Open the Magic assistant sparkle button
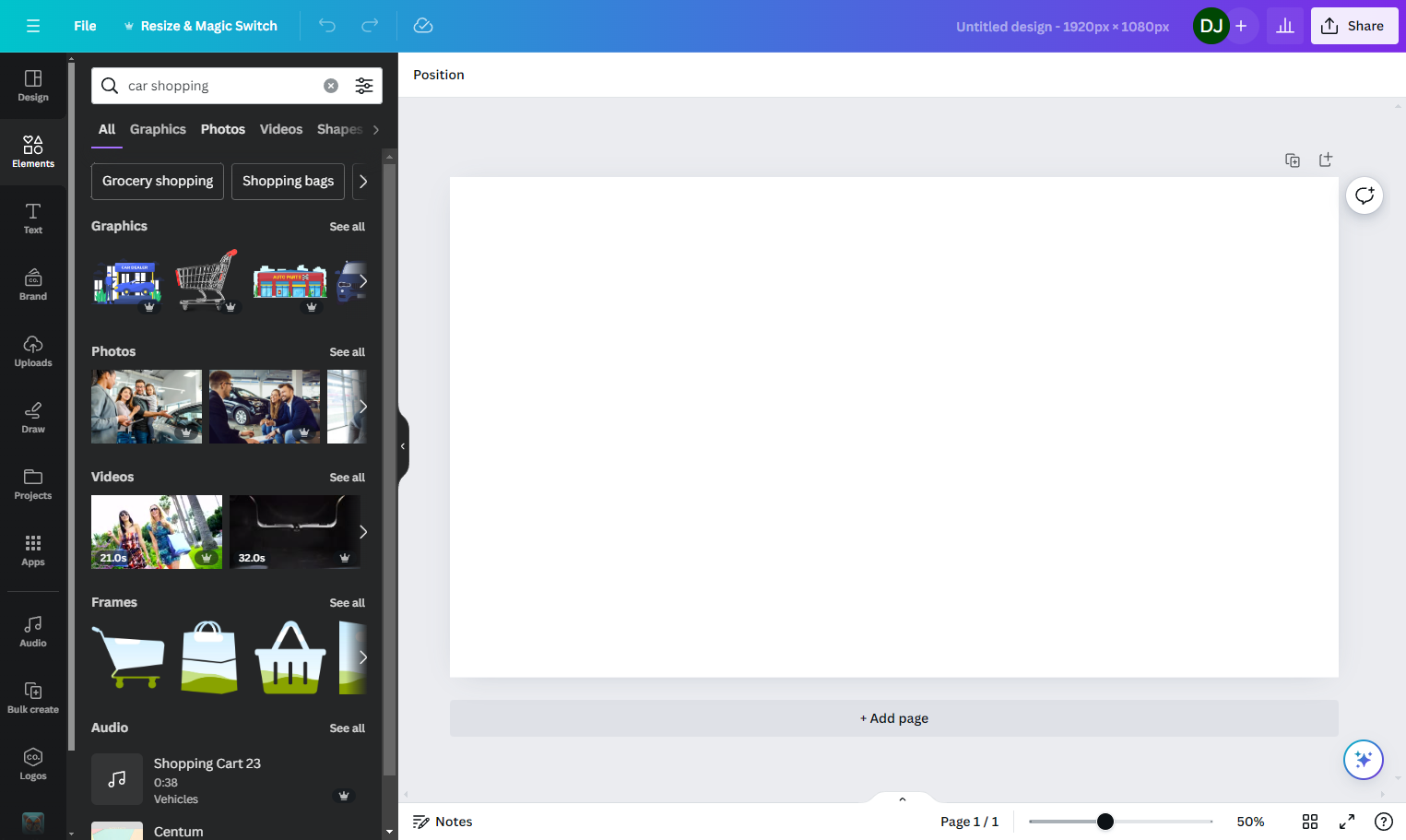 click(x=1364, y=760)
